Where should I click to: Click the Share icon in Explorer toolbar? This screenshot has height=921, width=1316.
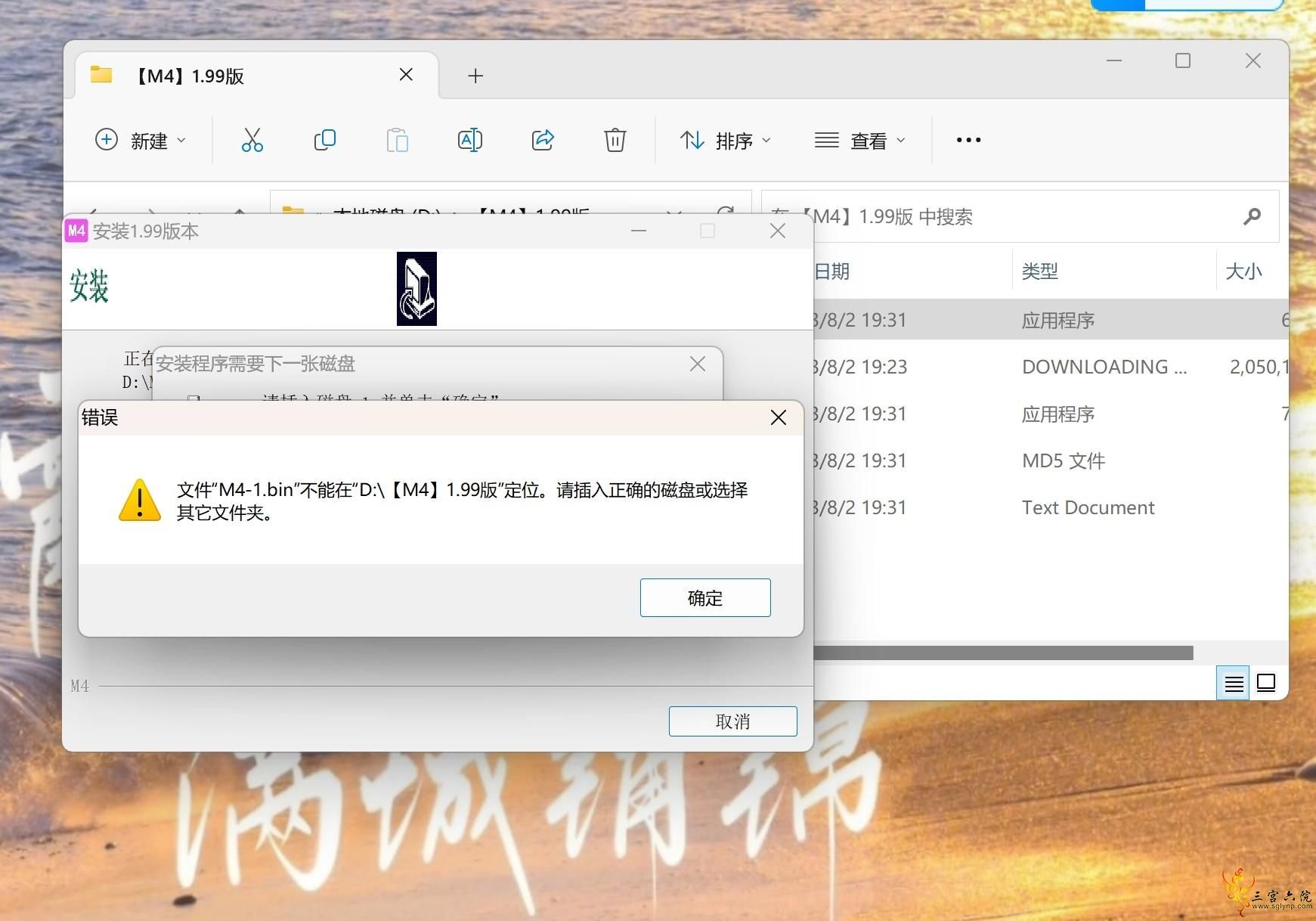point(543,140)
